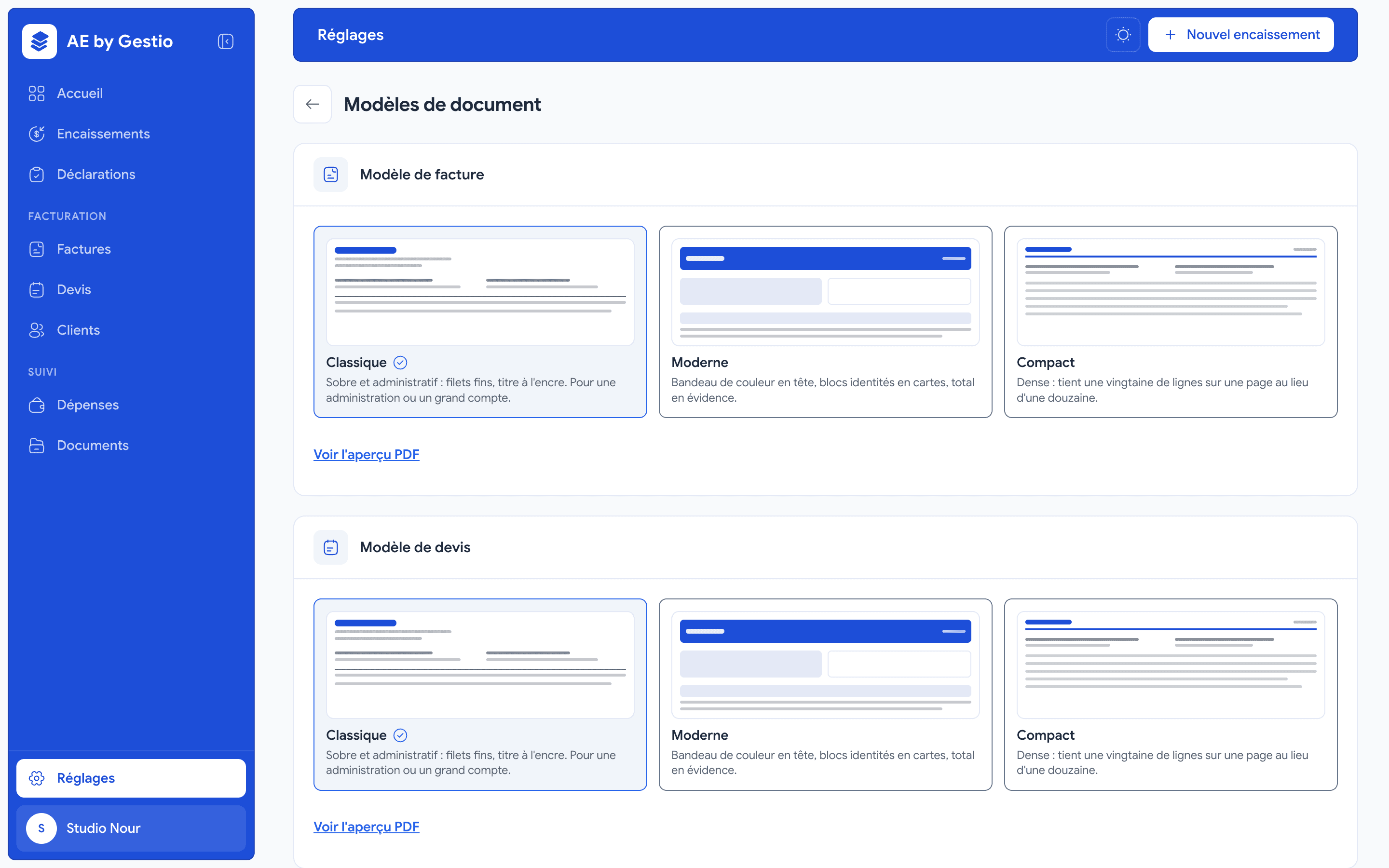Click the Réglages entry in the sidebar
Image resolution: width=1389 pixels, height=868 pixels.
point(131,778)
